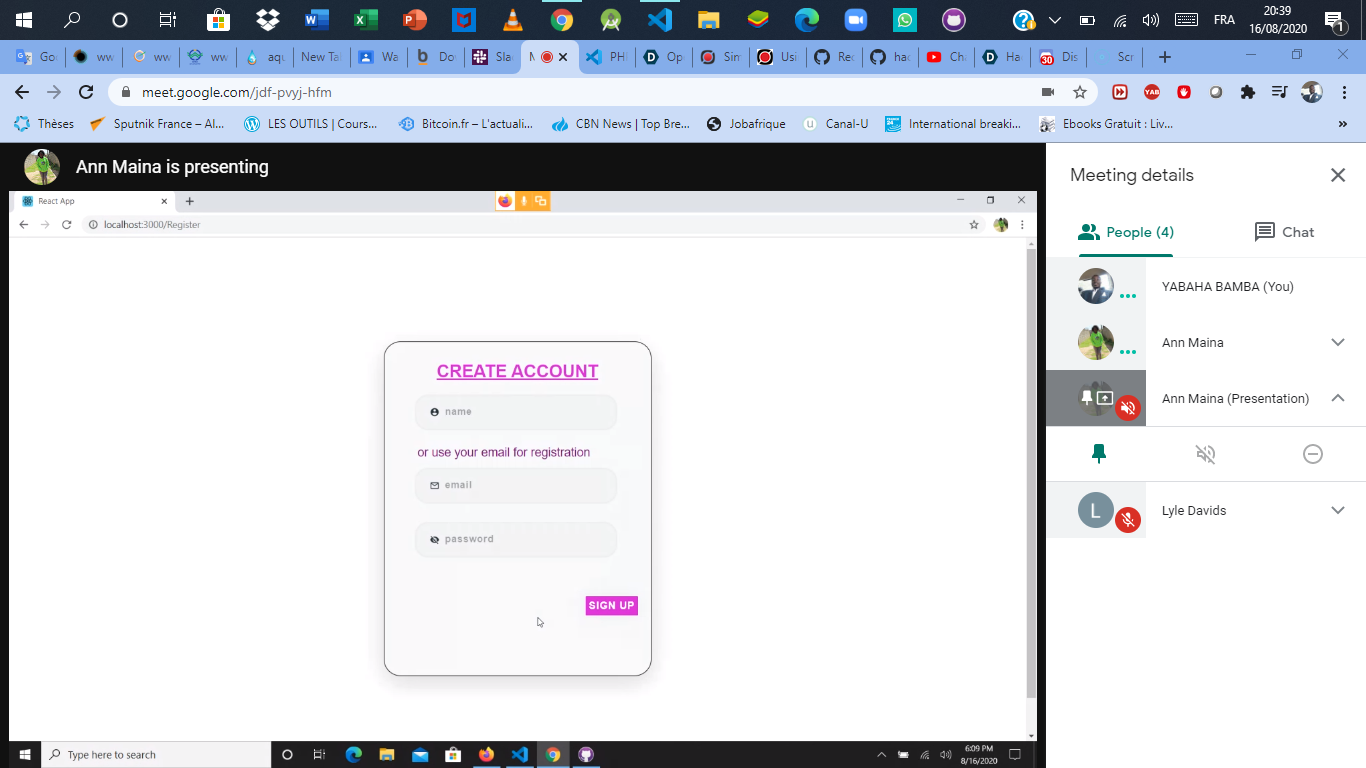Viewport: 1366px width, 768px height.
Task: Switch to the Slack tab
Action: click(x=494, y=57)
